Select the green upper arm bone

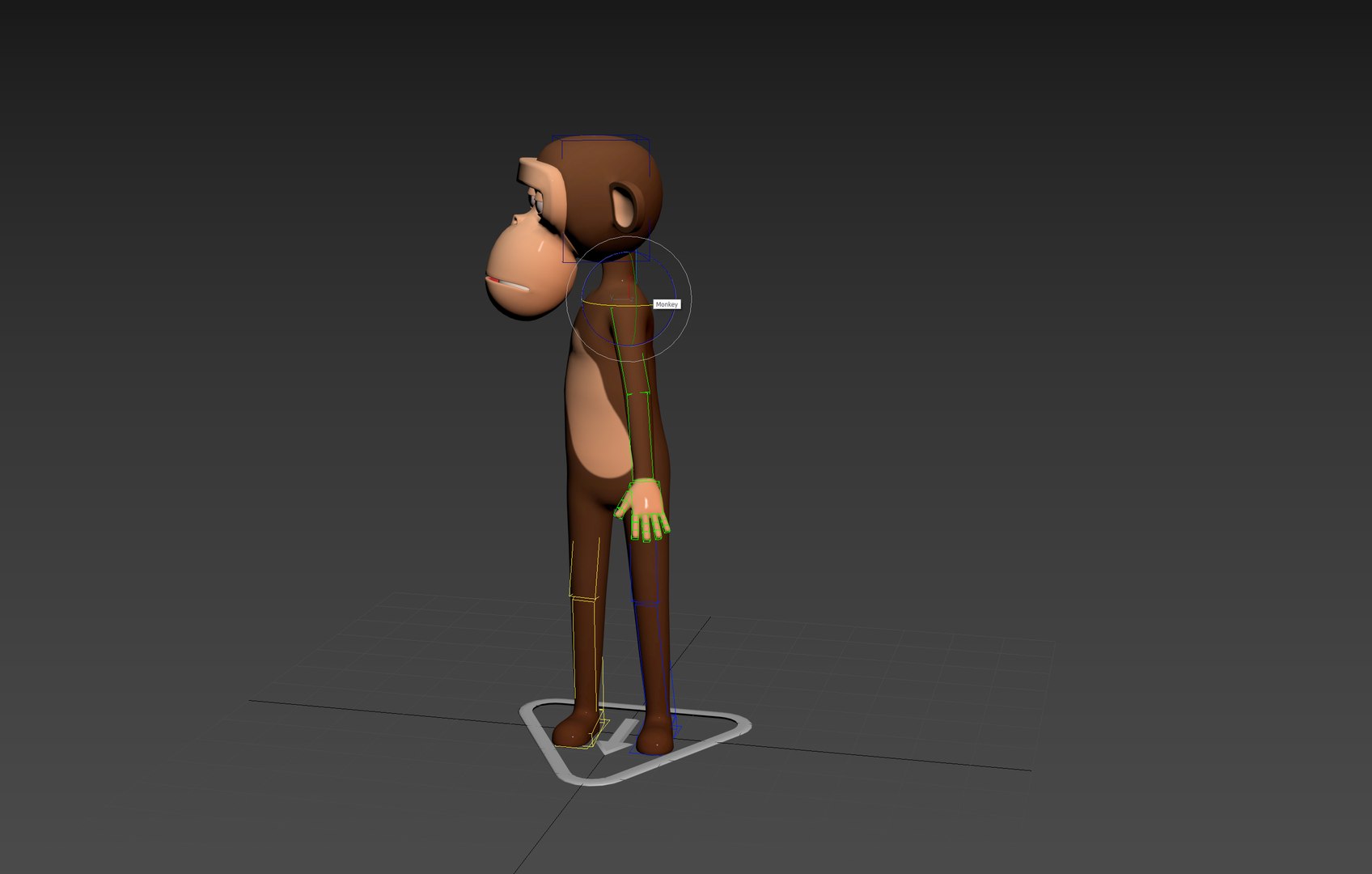click(629, 352)
